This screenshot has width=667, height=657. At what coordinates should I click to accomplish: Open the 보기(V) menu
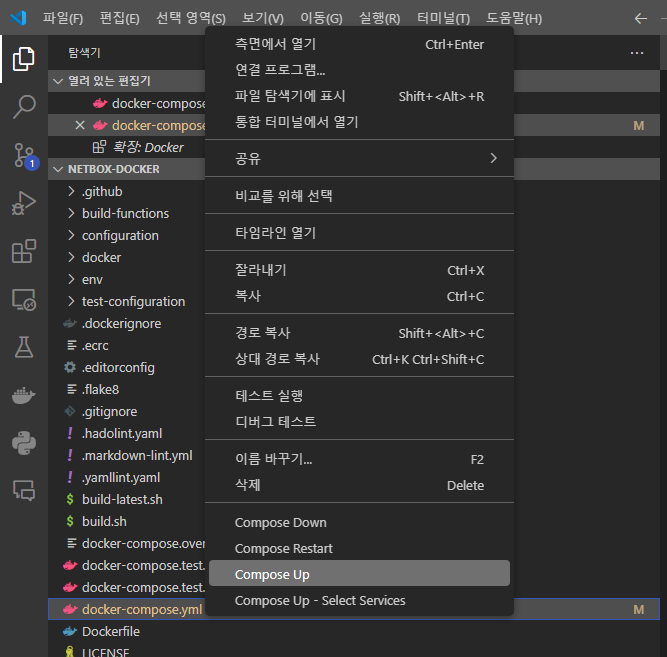tap(263, 18)
